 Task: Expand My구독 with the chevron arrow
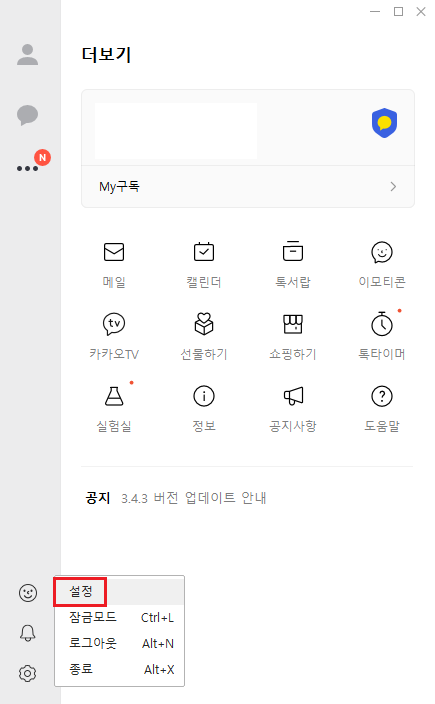pos(393,186)
